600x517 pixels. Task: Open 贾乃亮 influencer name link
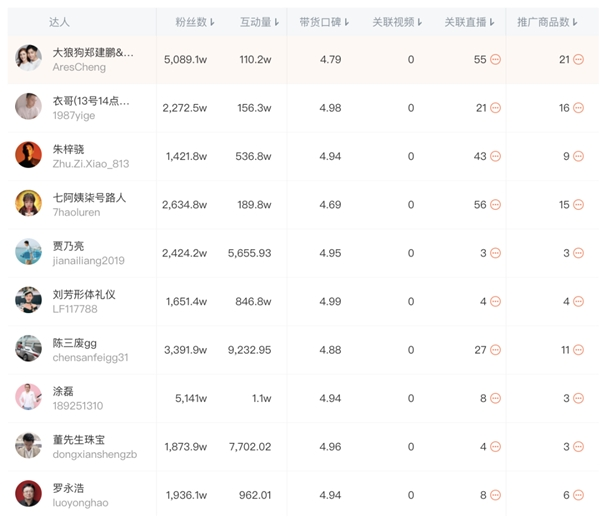click(x=68, y=246)
